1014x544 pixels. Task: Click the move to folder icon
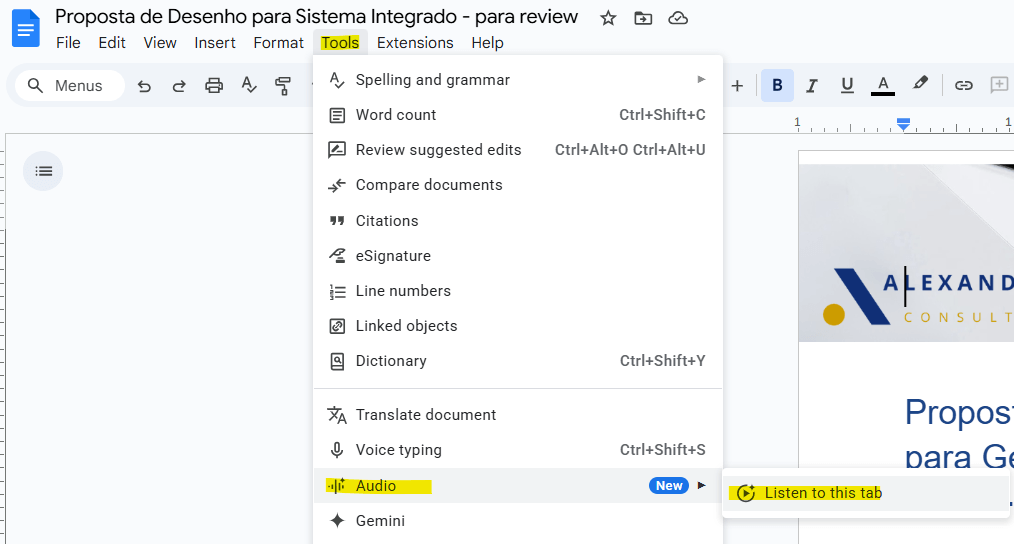pos(643,18)
